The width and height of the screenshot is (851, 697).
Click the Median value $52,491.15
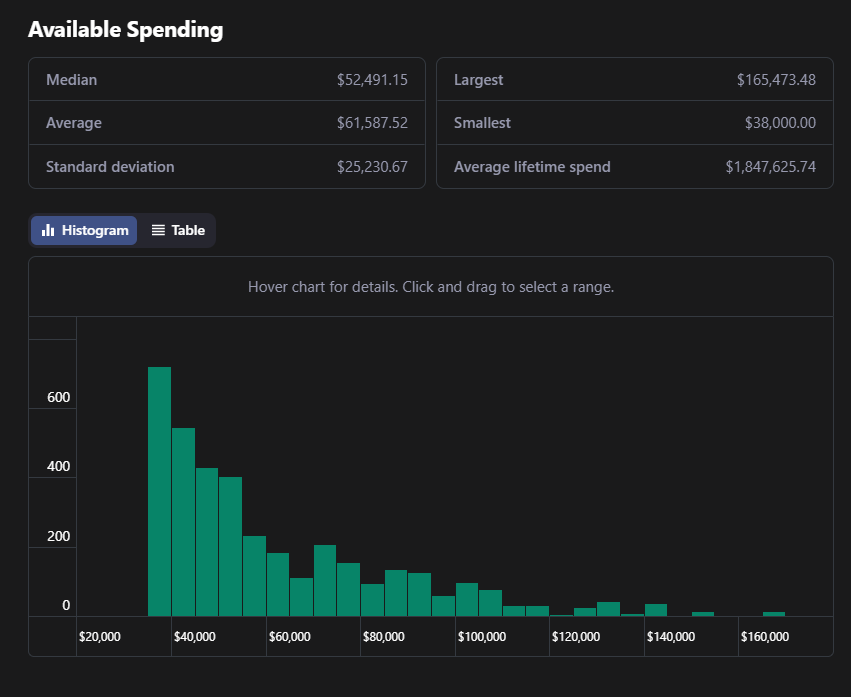(x=372, y=80)
